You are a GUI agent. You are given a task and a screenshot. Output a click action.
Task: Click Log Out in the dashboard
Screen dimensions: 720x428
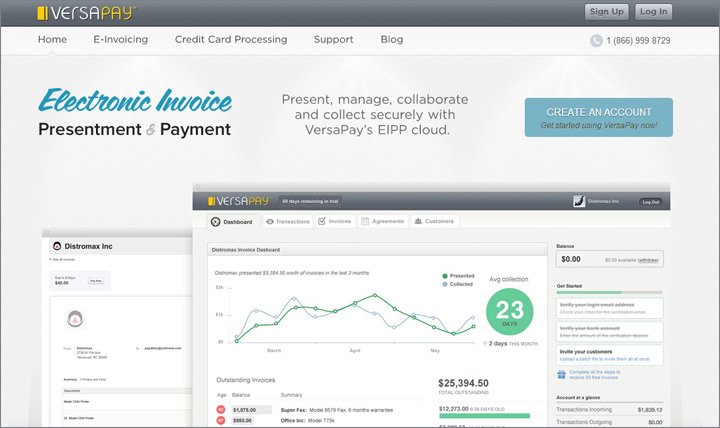click(x=650, y=201)
